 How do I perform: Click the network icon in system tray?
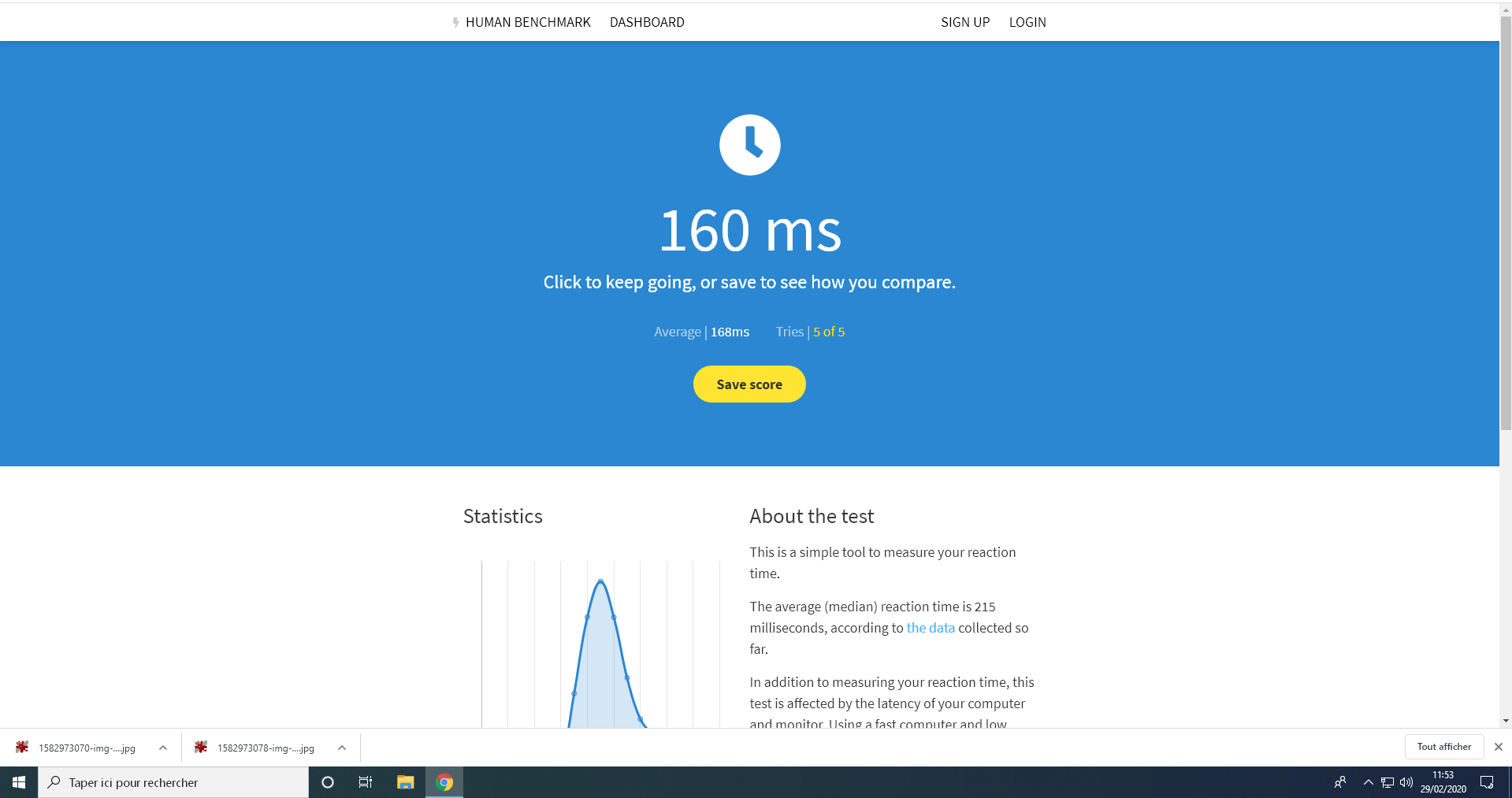point(1388,782)
